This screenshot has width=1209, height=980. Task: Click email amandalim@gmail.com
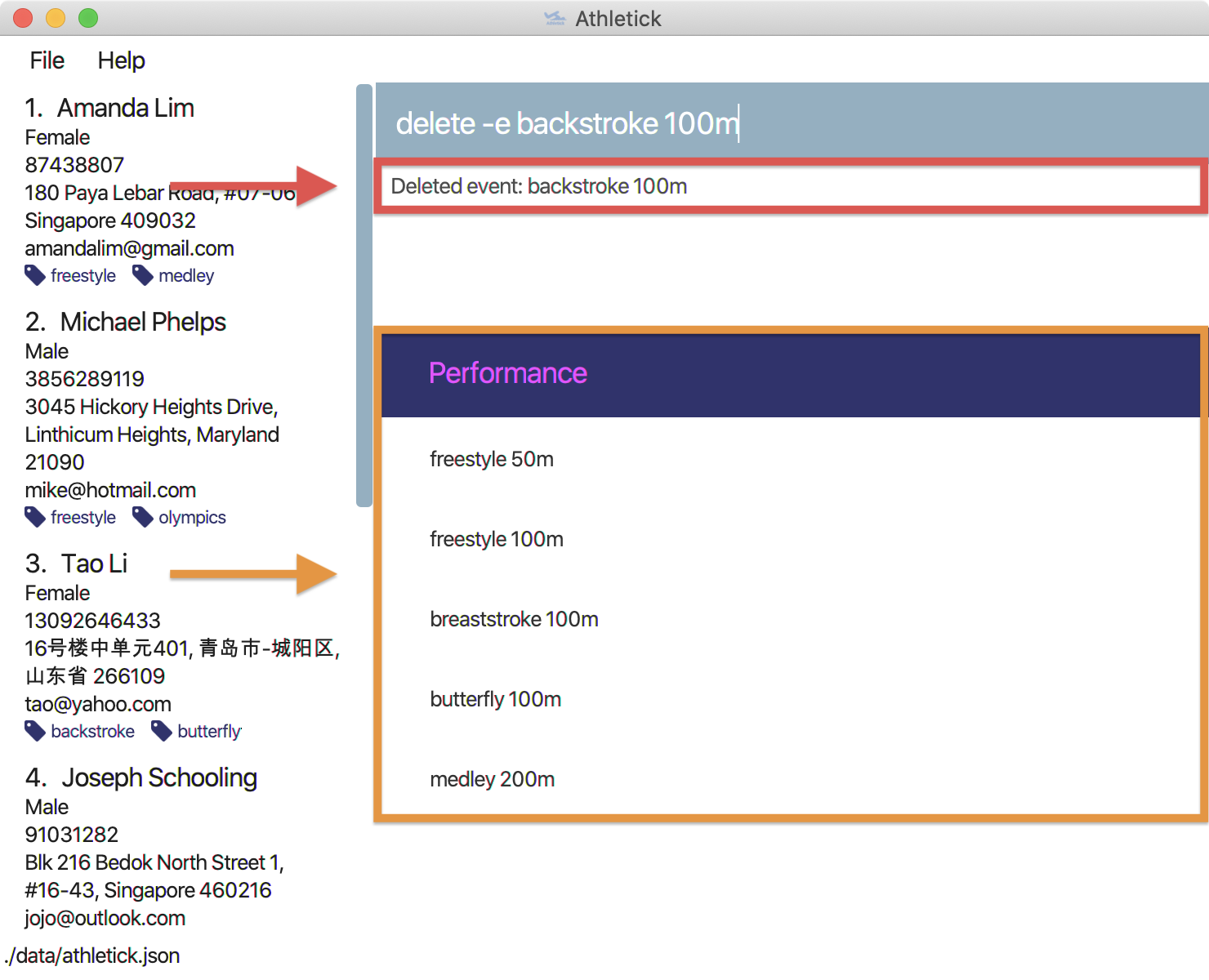pos(129,248)
